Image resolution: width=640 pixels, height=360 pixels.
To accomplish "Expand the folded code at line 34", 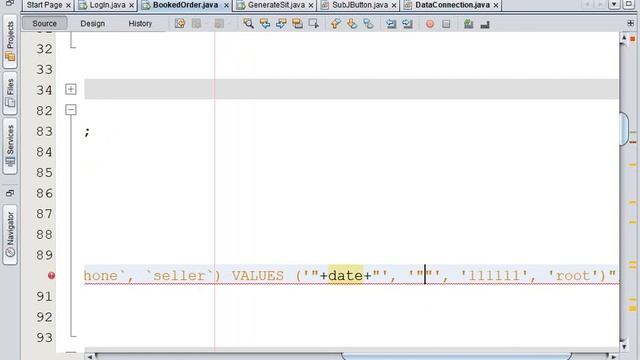I will [x=71, y=89].
